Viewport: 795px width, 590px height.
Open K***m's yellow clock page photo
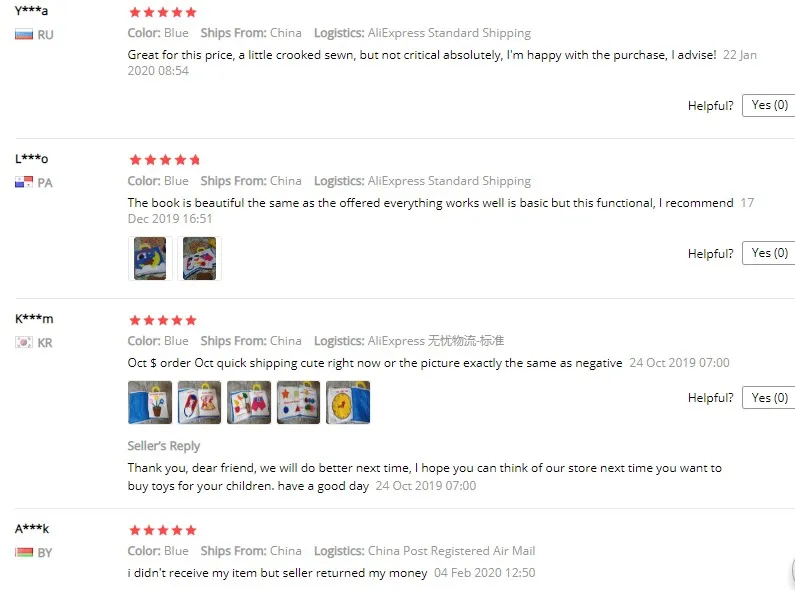pyautogui.click(x=348, y=402)
